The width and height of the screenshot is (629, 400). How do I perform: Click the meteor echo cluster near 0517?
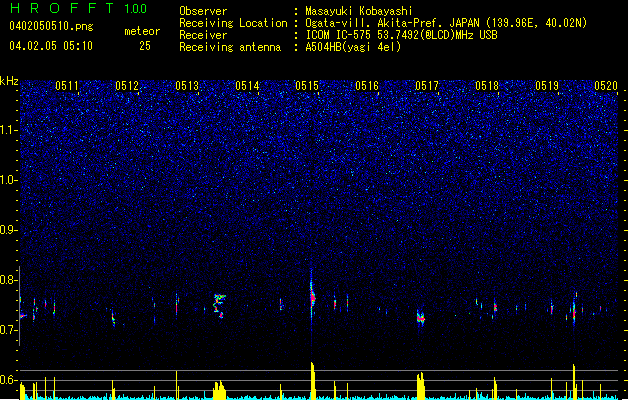(x=420, y=318)
